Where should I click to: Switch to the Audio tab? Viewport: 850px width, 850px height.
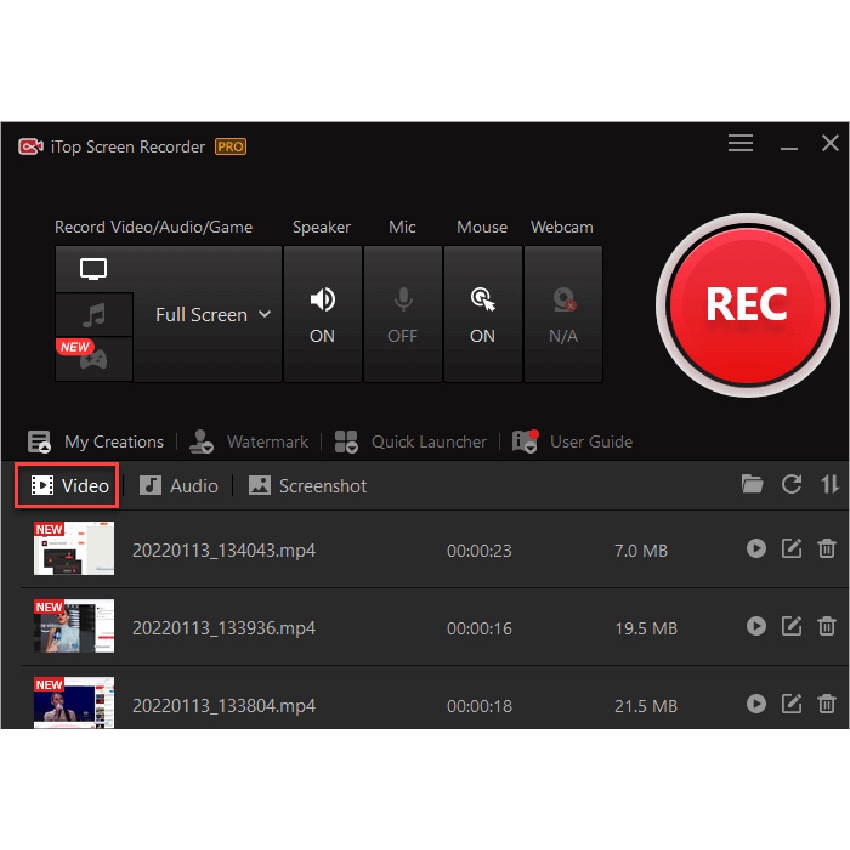[179, 486]
